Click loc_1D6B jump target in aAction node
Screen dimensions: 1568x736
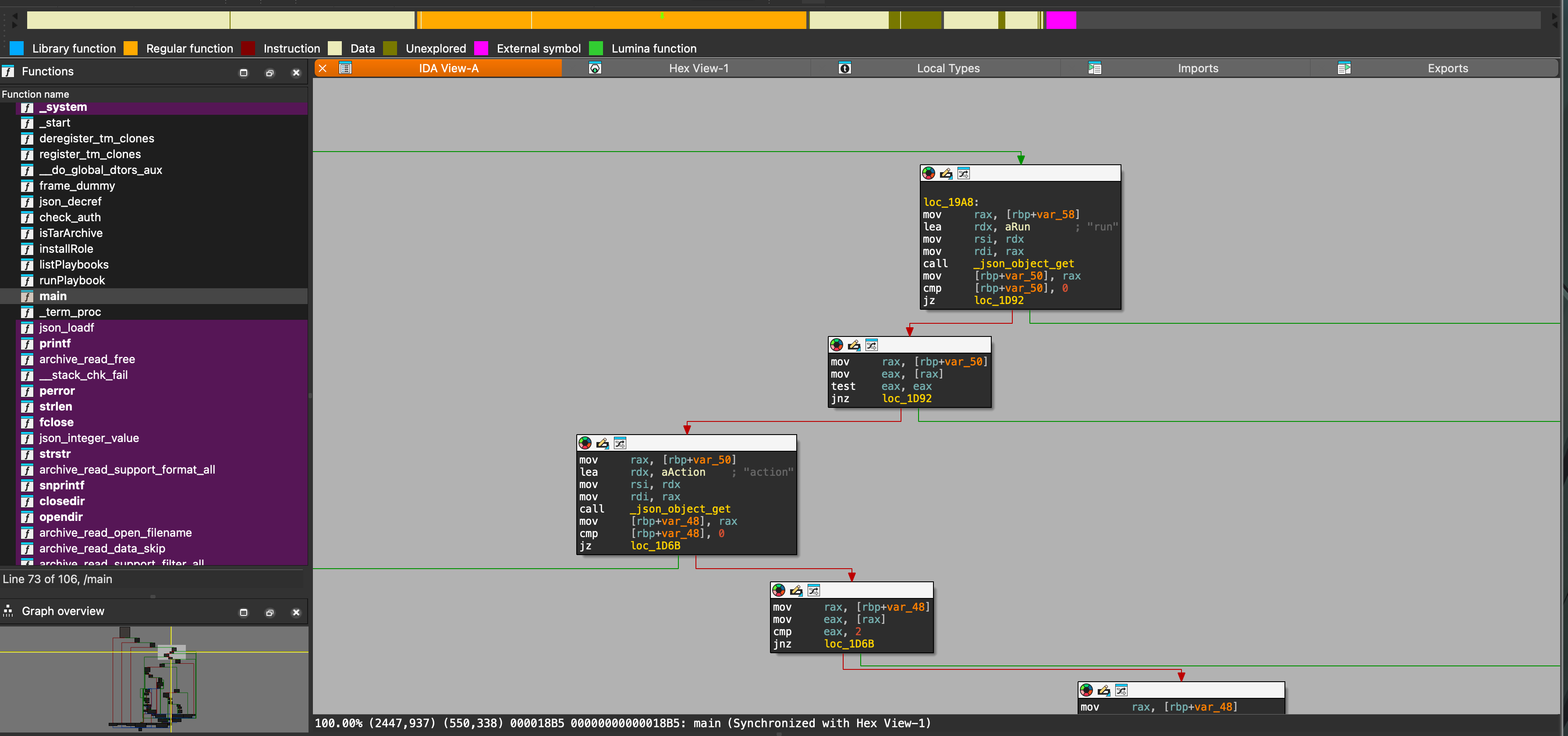tap(655, 545)
